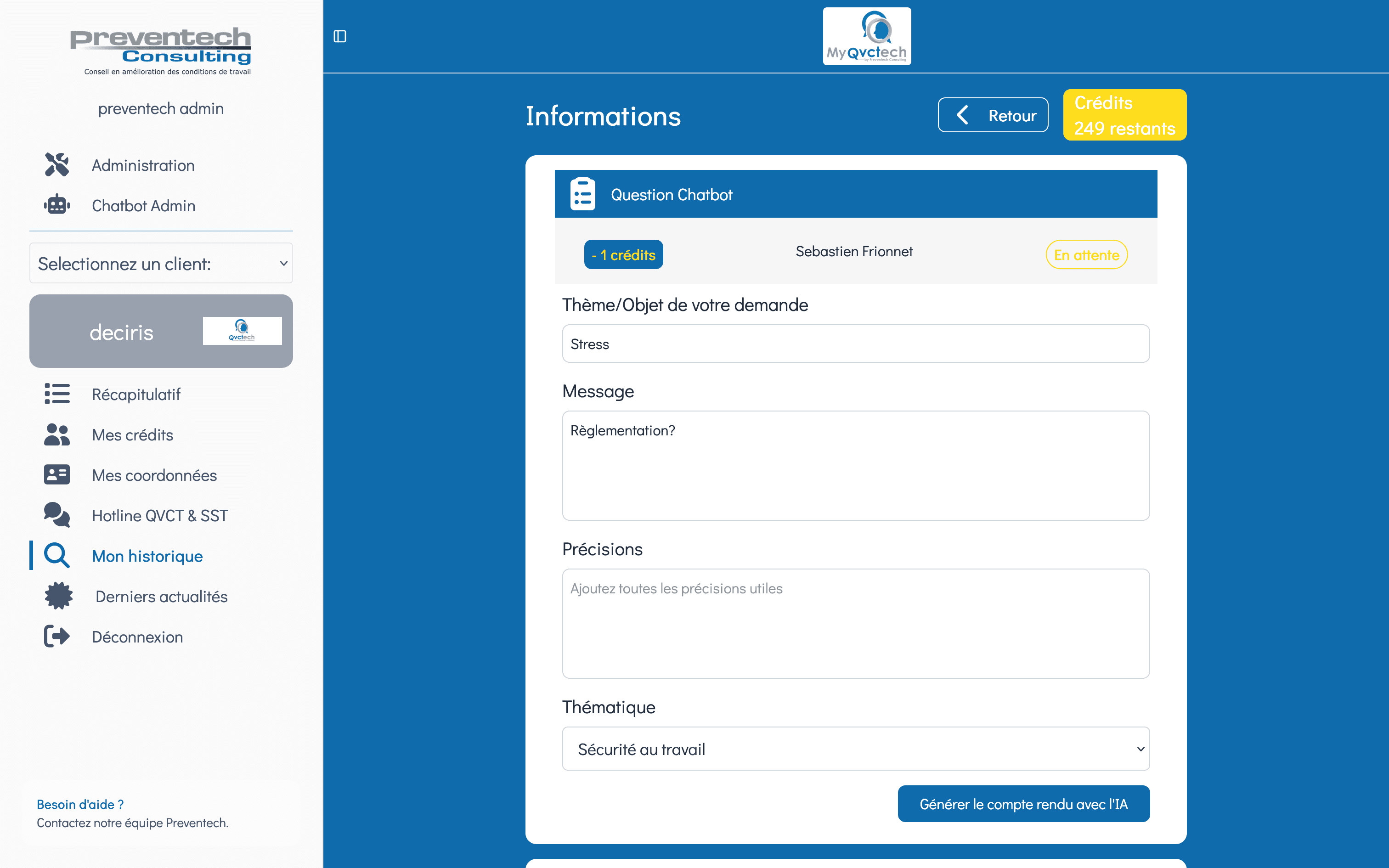Screen dimensions: 1389x868
Task: Click the Mes coordonnées card icon
Action: click(x=57, y=475)
